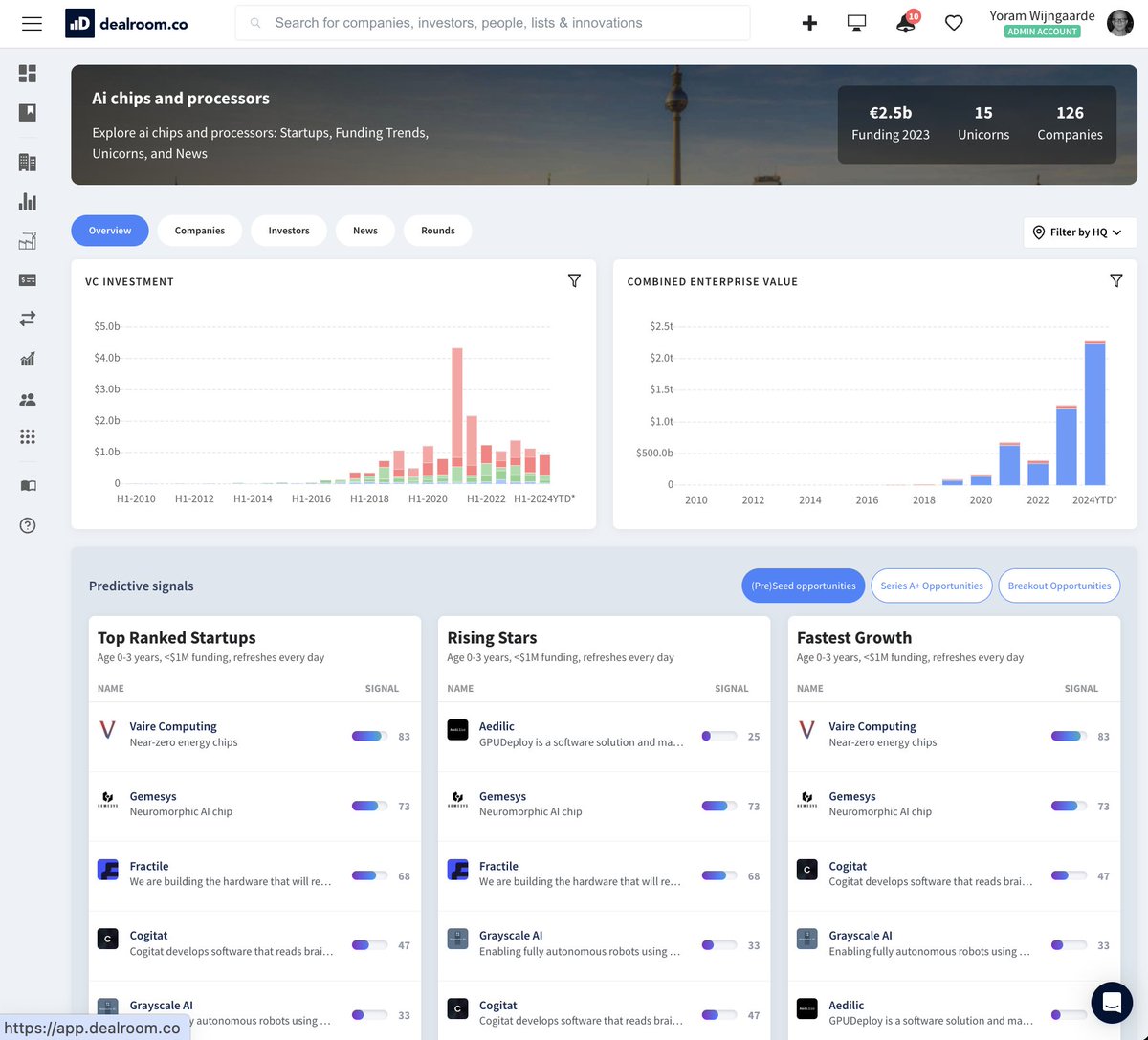Open favorites heart icon
This screenshot has width=1148, height=1040.
coord(954,23)
